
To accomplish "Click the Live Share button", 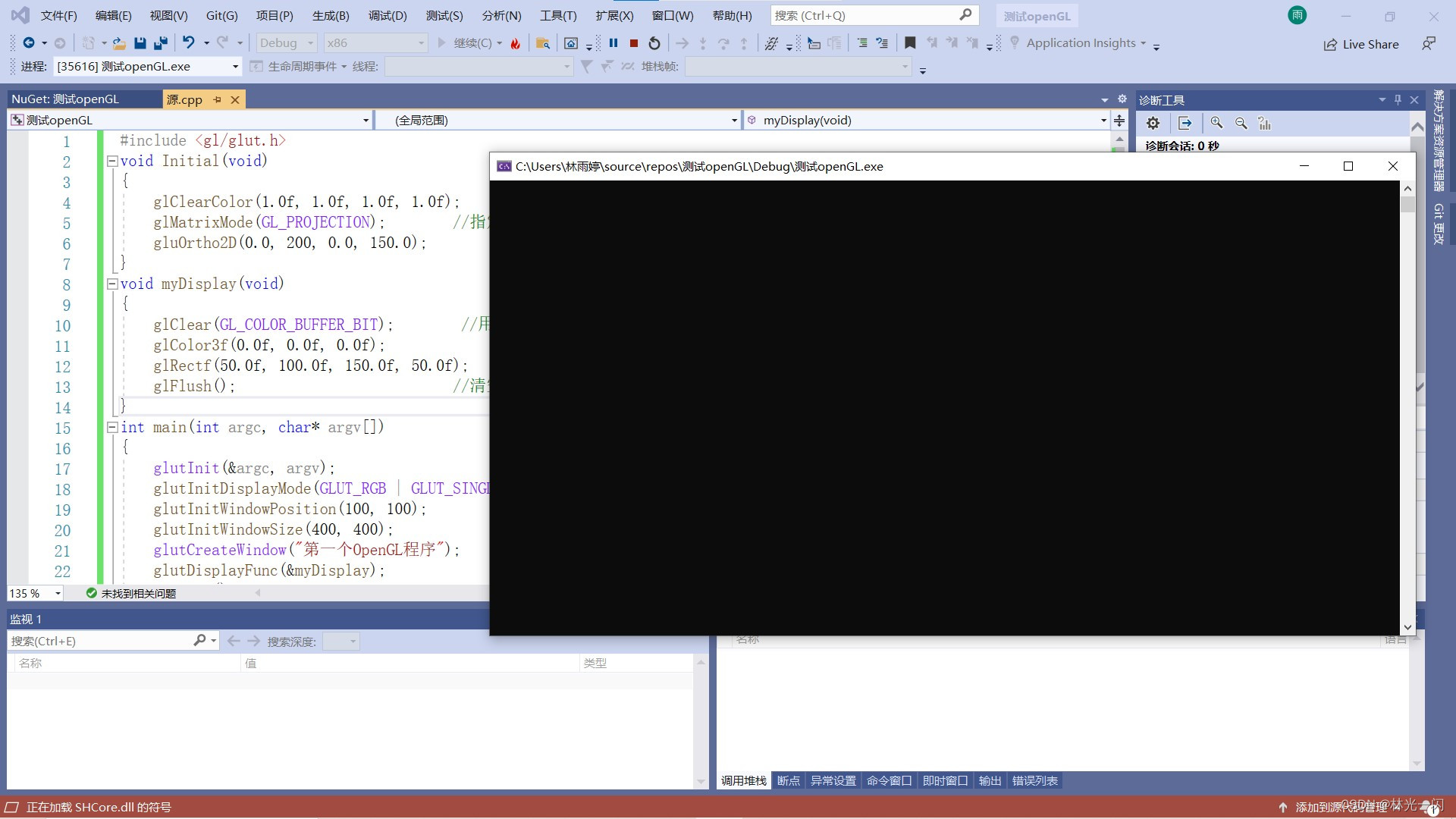I will [x=1362, y=44].
